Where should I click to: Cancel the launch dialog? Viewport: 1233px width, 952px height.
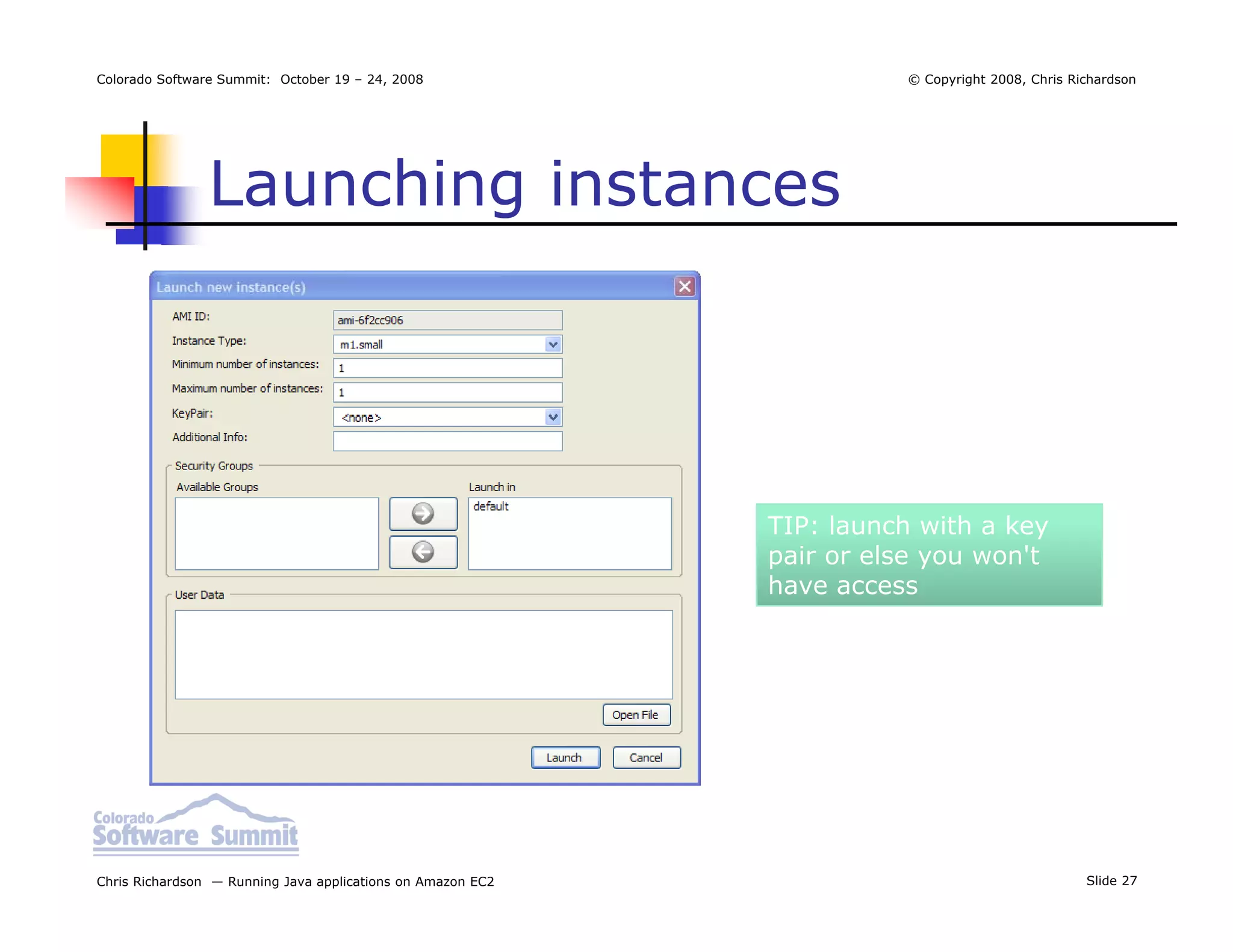click(647, 758)
